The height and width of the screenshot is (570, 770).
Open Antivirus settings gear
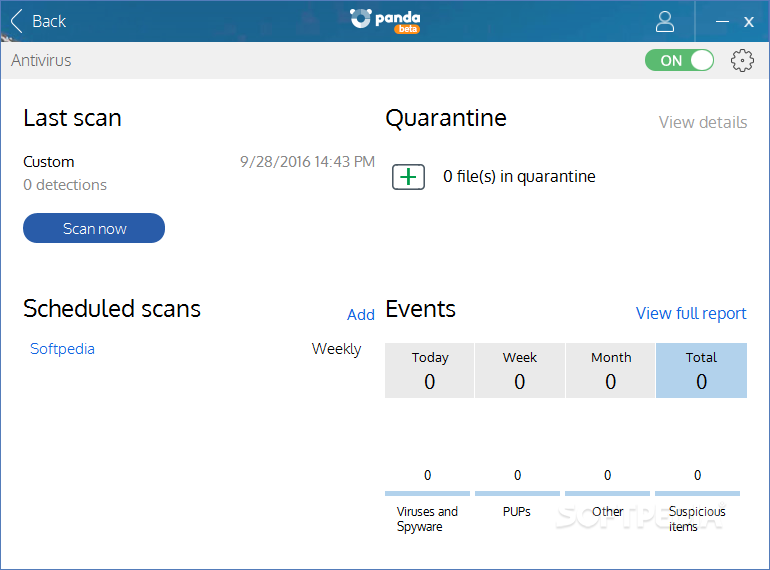[x=742, y=60]
